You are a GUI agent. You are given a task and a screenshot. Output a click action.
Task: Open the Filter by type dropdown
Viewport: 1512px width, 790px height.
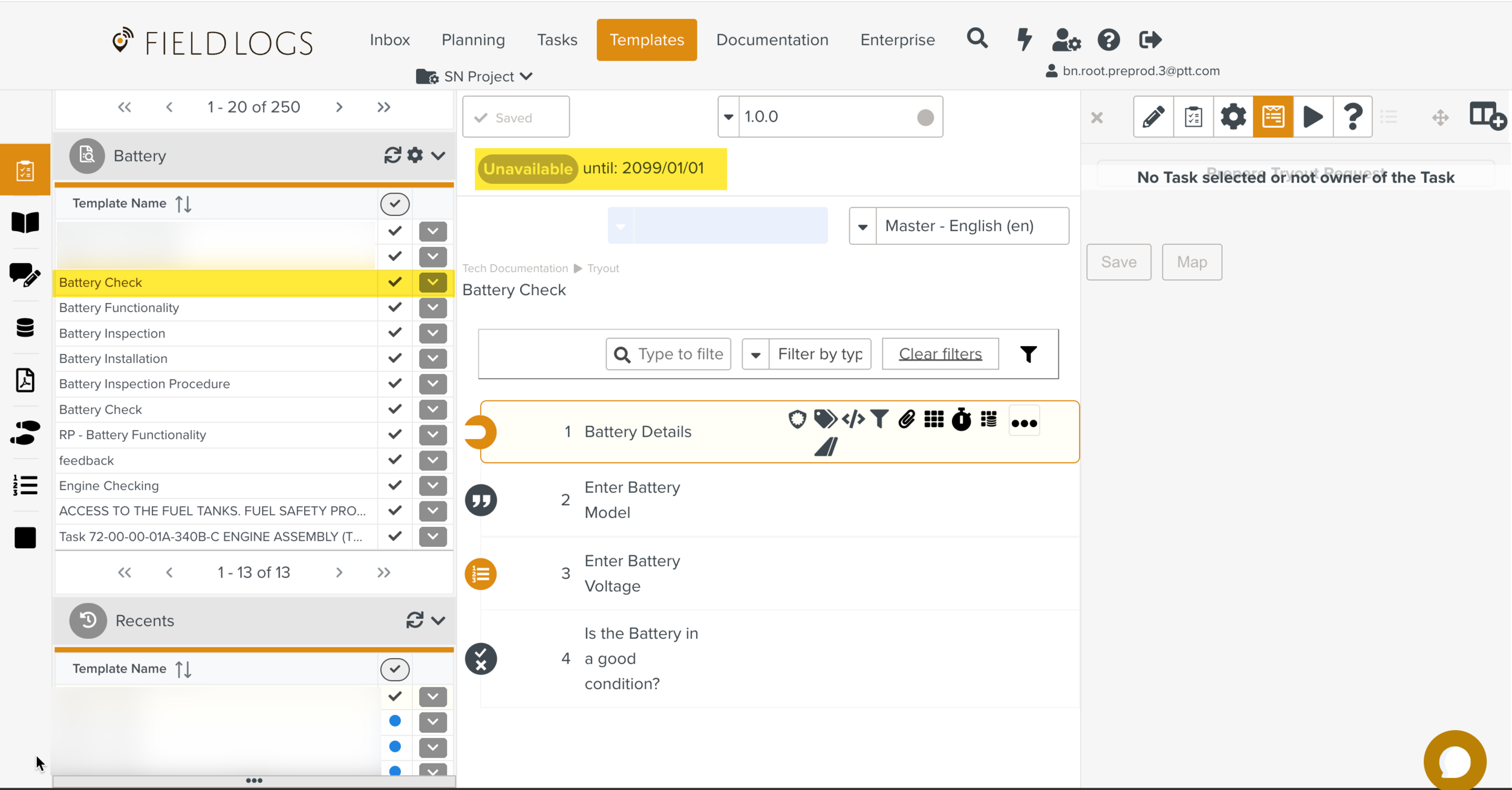(x=755, y=354)
